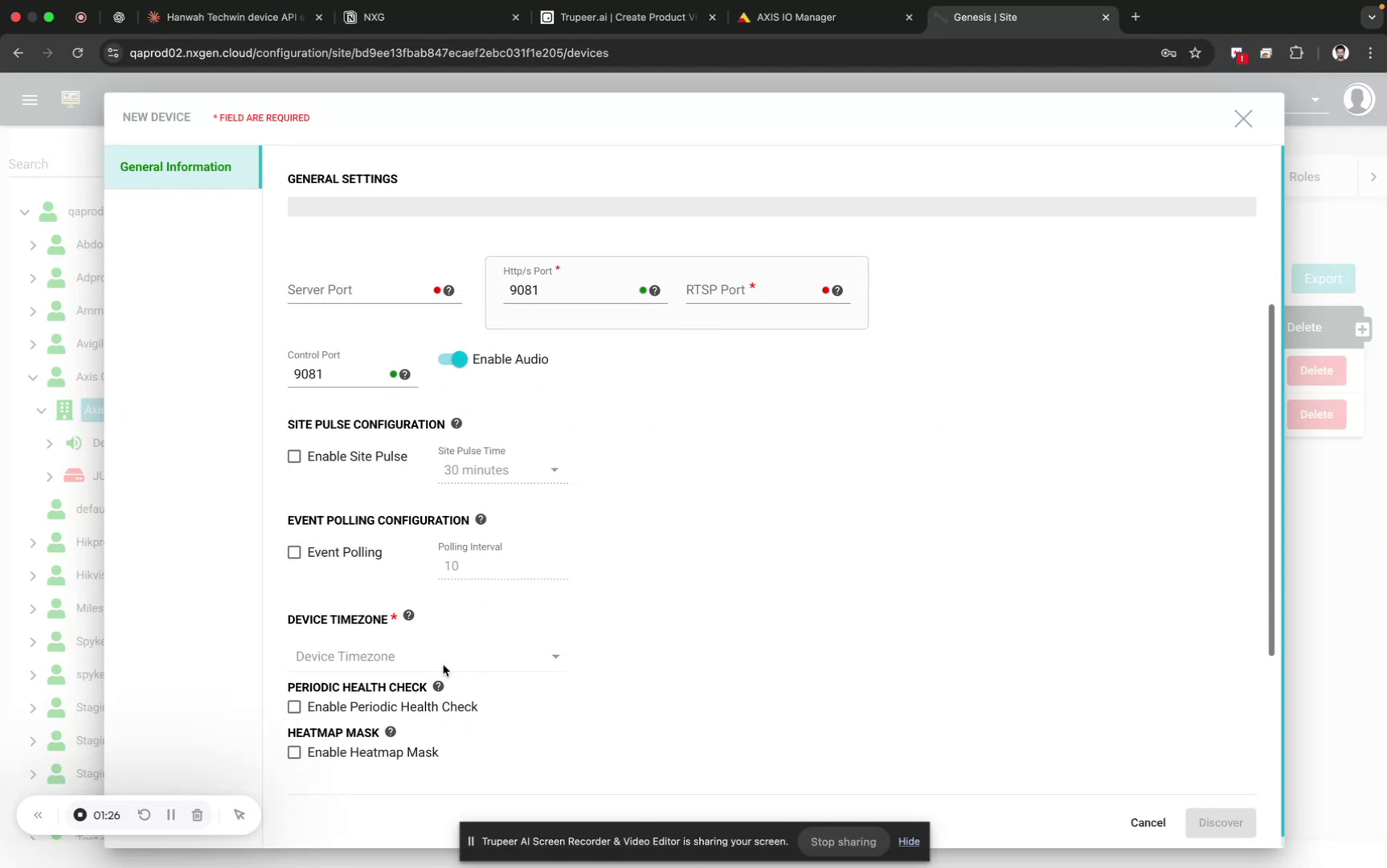The image size is (1387, 868).
Task: Click the Site Pulse Configuration help icon
Action: 456,423
